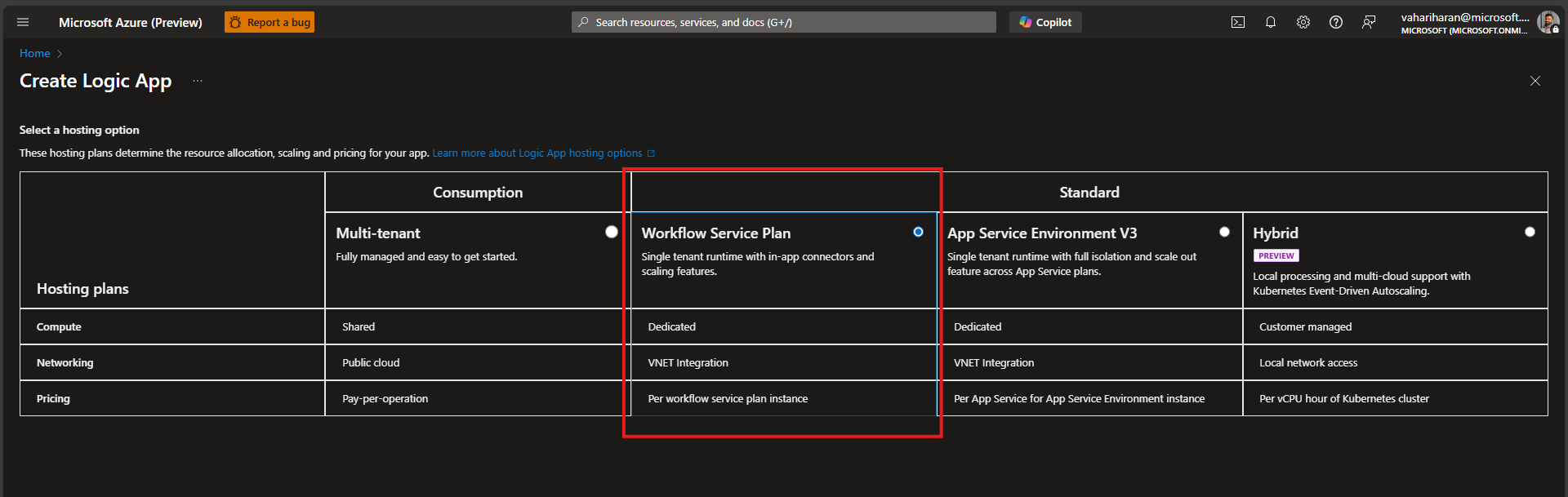Click the Report a bug button

point(269,23)
